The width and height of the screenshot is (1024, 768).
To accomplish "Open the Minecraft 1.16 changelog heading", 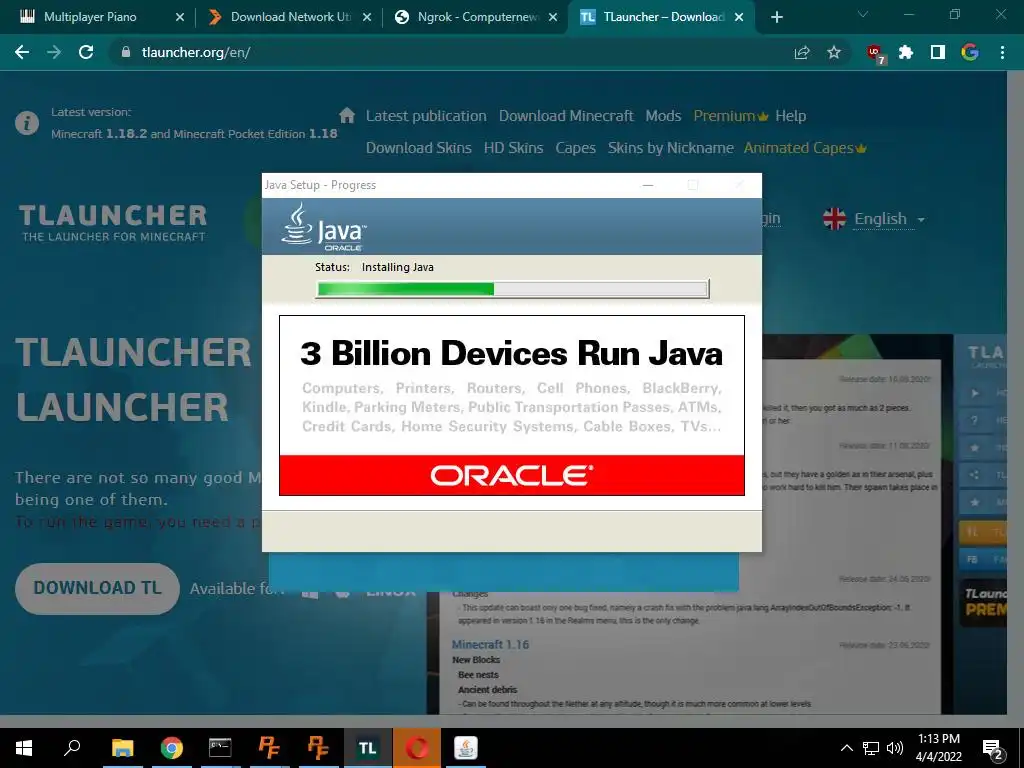I will (x=490, y=645).
